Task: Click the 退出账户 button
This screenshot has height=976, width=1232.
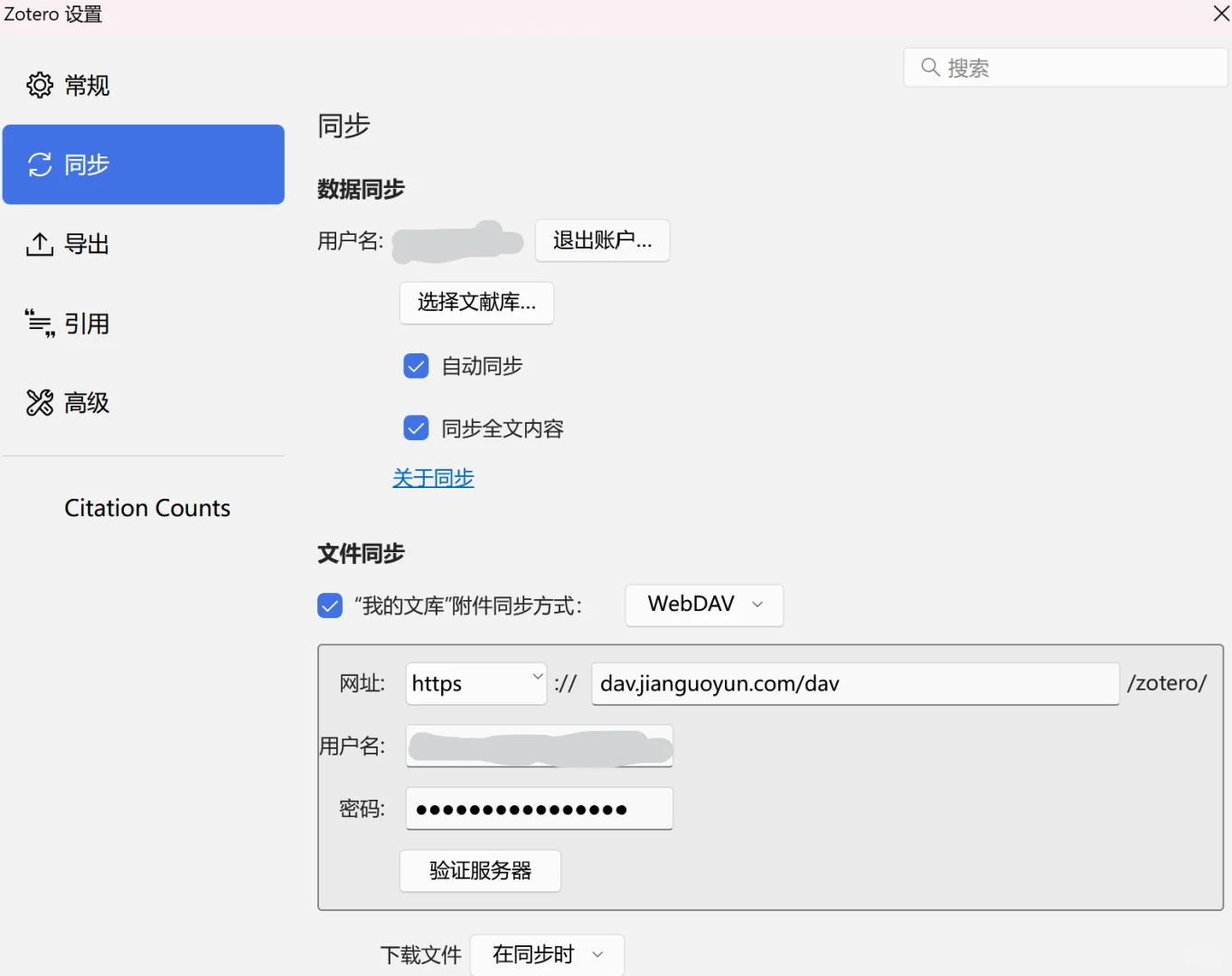Action: coord(602,240)
